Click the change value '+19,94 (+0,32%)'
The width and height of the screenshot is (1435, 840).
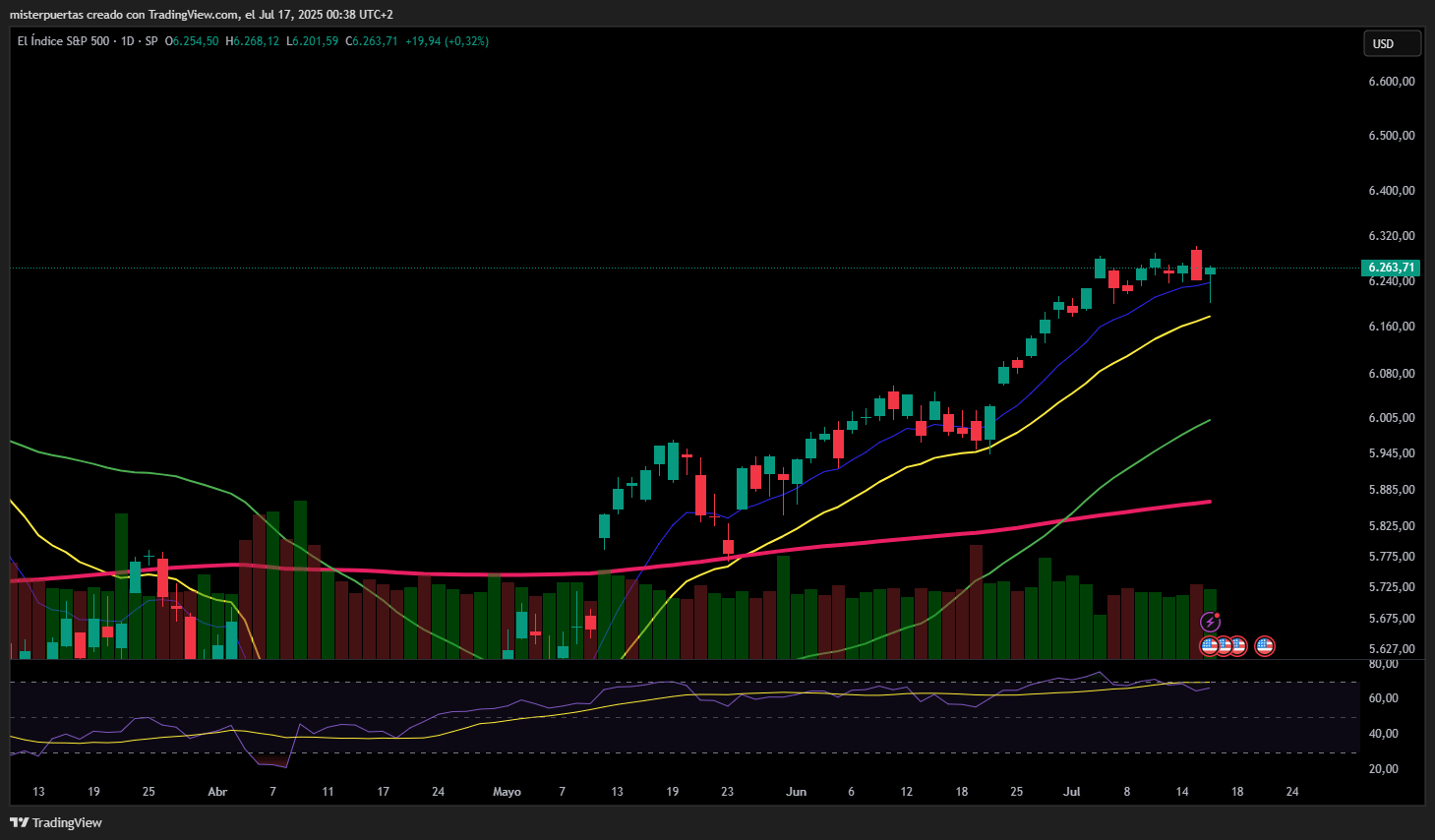(x=447, y=41)
